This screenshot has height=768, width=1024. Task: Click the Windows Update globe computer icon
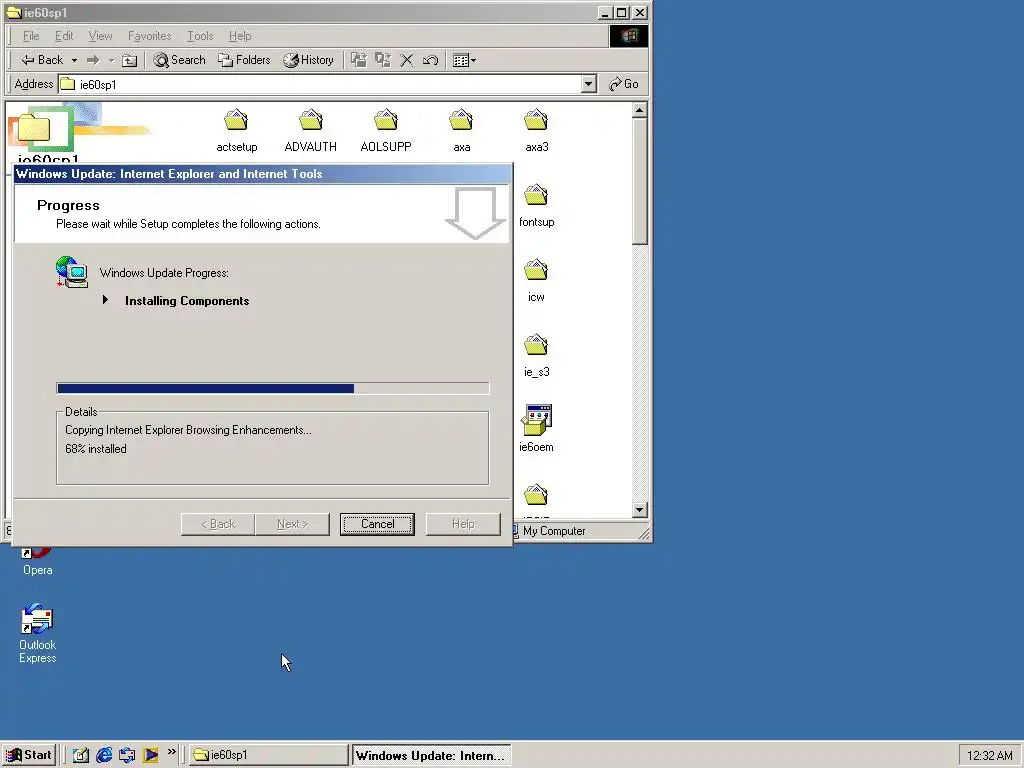[x=72, y=272]
